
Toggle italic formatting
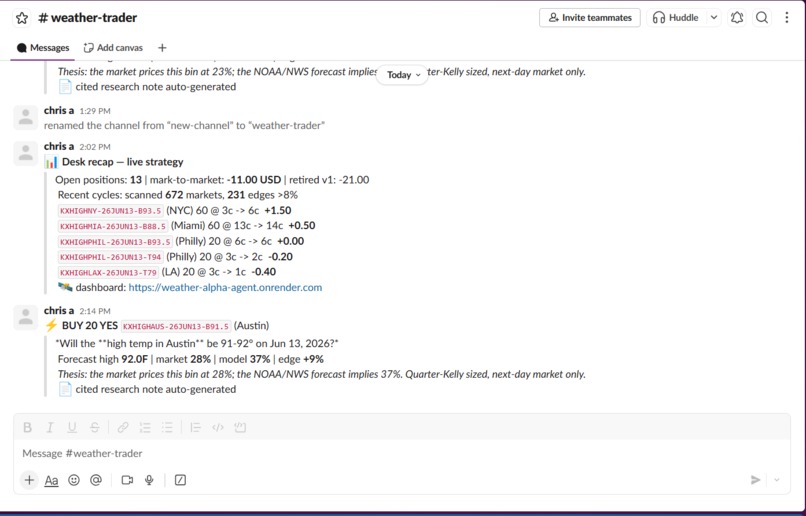click(50, 427)
